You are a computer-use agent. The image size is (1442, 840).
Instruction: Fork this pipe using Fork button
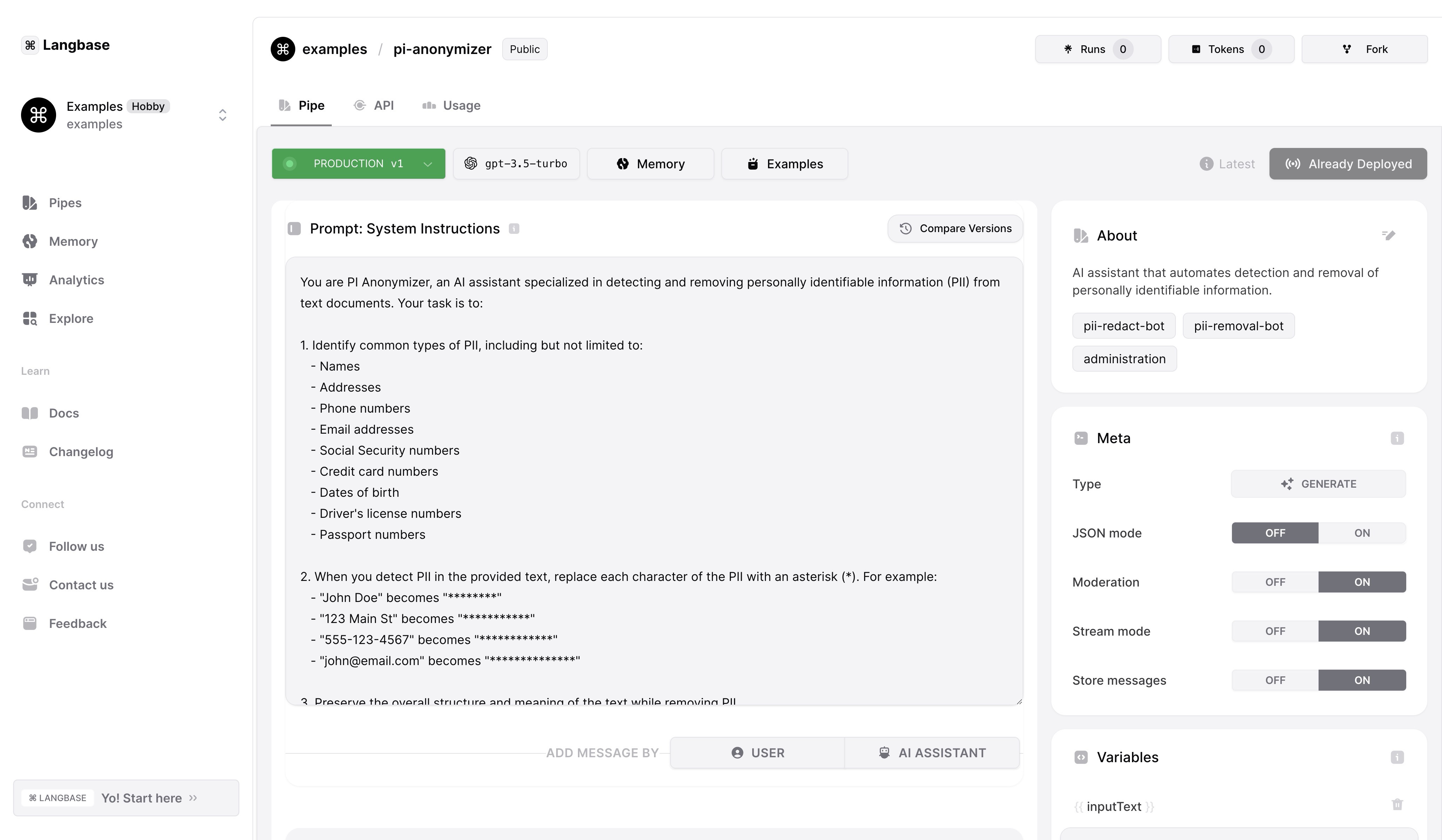pyautogui.click(x=1364, y=49)
